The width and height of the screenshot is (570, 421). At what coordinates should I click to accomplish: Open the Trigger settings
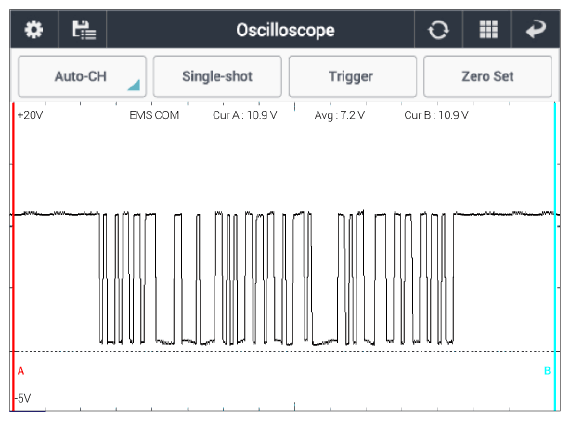pyautogui.click(x=353, y=77)
